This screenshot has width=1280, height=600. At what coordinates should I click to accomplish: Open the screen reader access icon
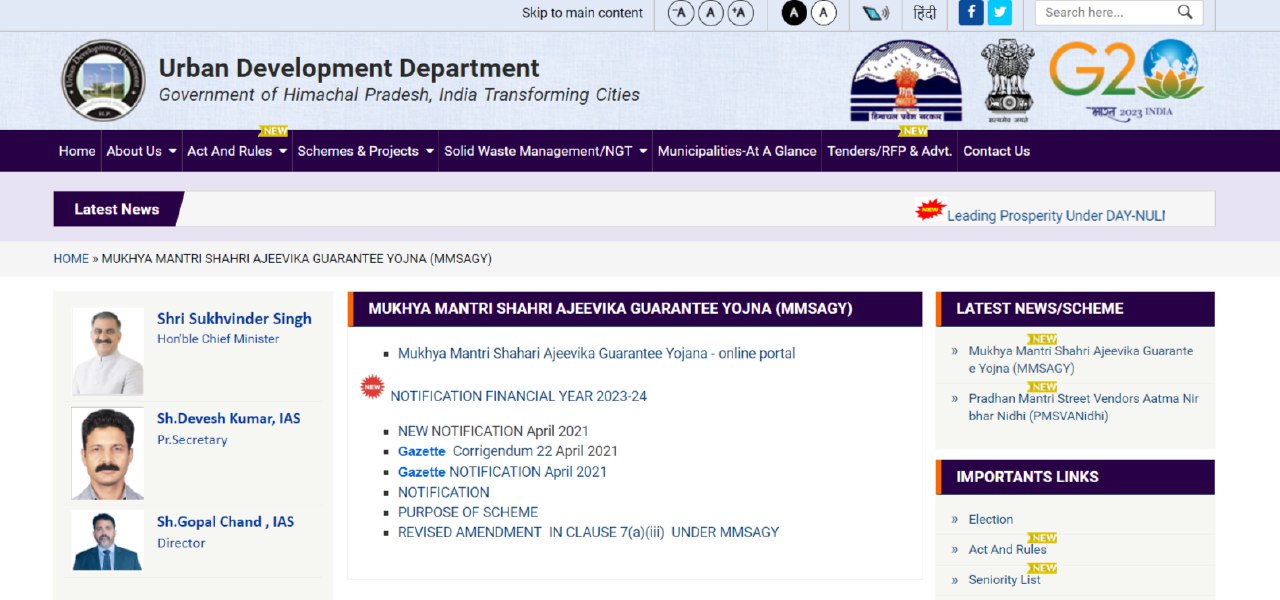[x=876, y=13]
